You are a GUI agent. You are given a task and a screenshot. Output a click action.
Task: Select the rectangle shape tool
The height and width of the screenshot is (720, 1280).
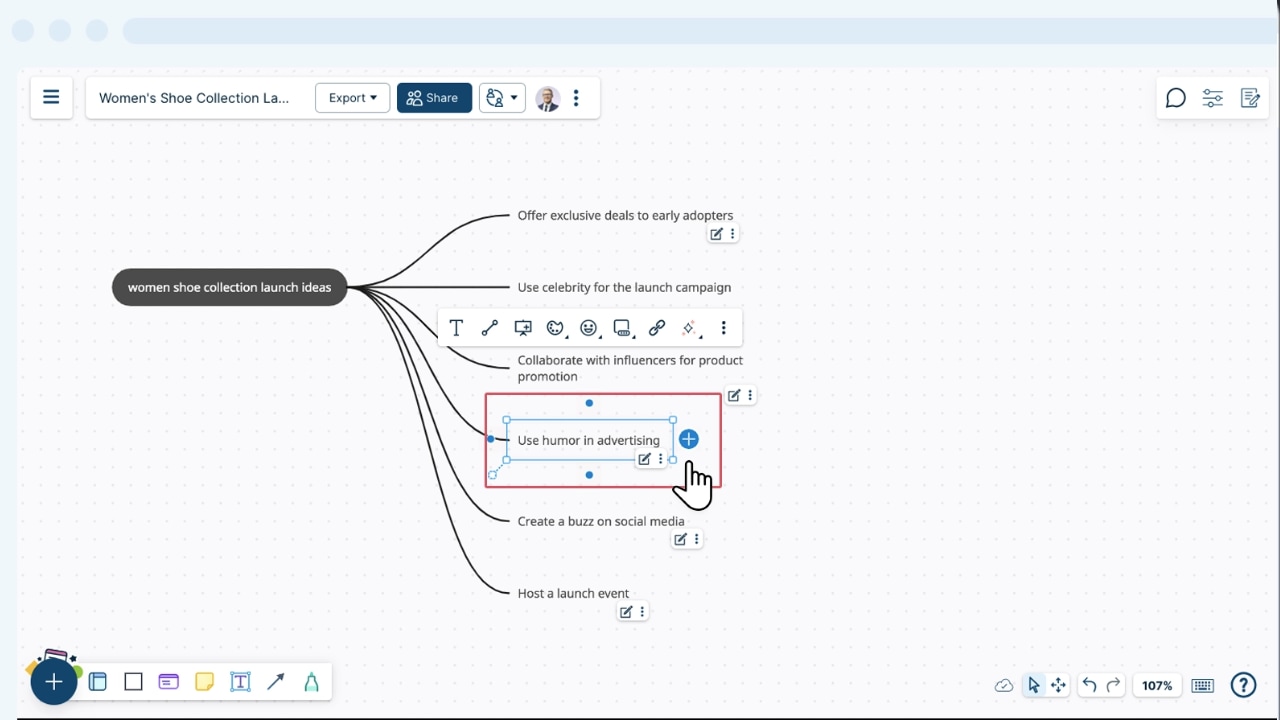pos(133,682)
